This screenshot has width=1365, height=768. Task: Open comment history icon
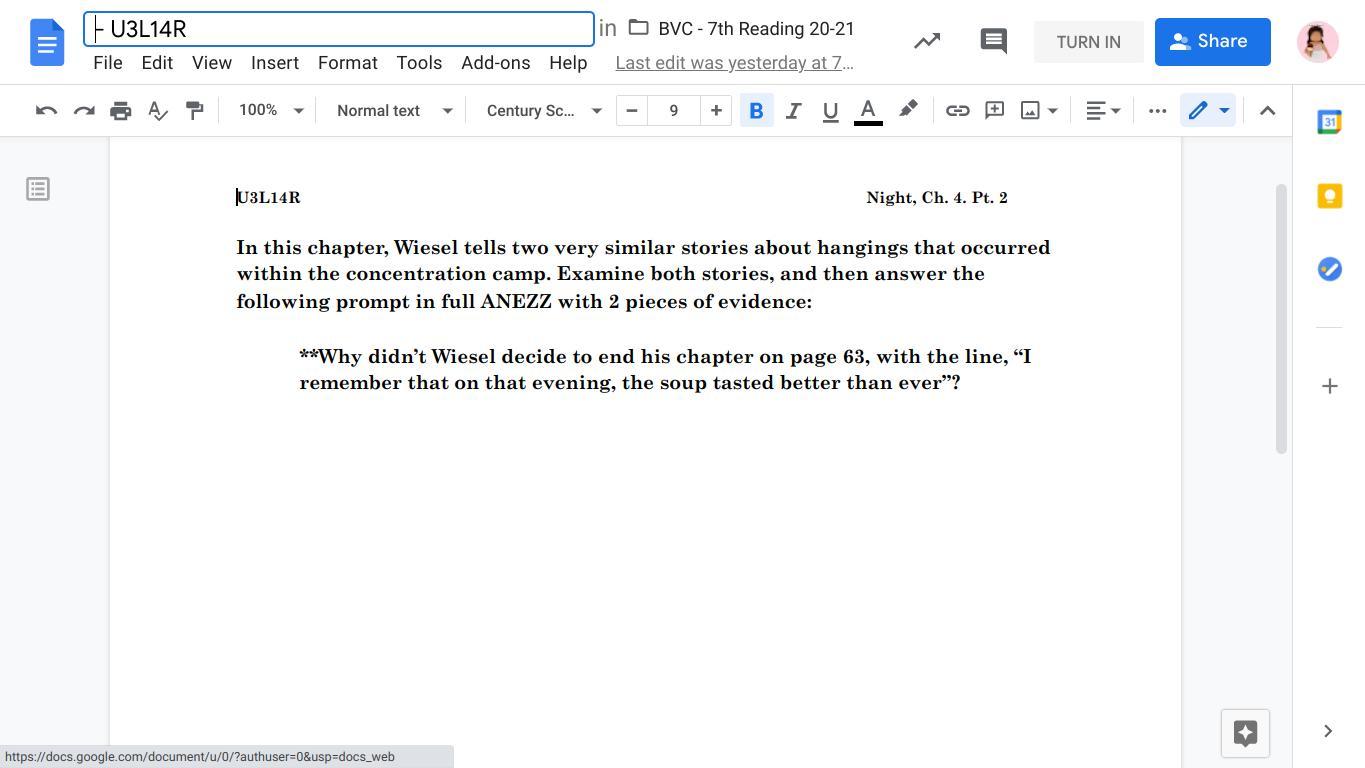pos(993,41)
